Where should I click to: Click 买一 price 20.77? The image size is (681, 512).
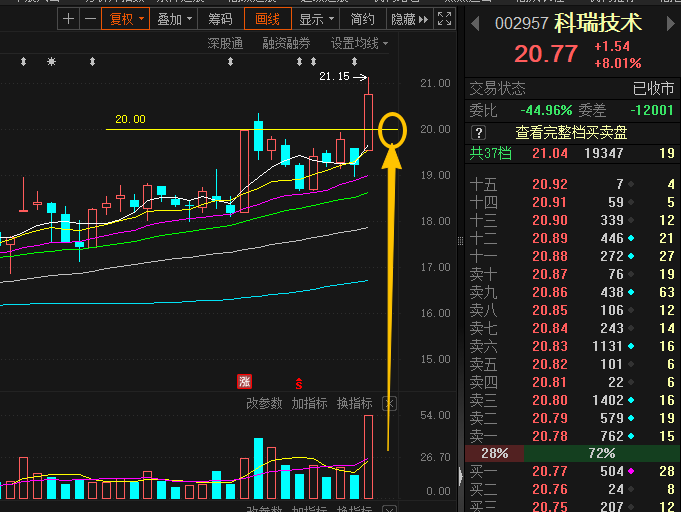click(x=550, y=471)
